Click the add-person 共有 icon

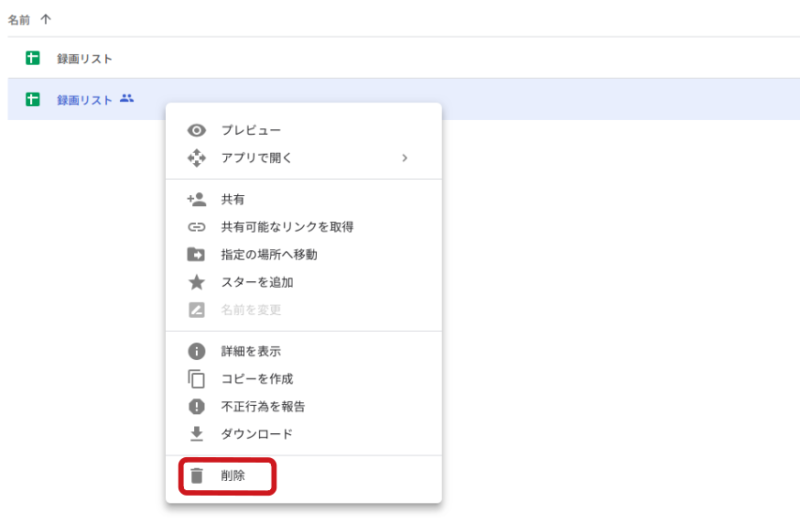click(196, 199)
